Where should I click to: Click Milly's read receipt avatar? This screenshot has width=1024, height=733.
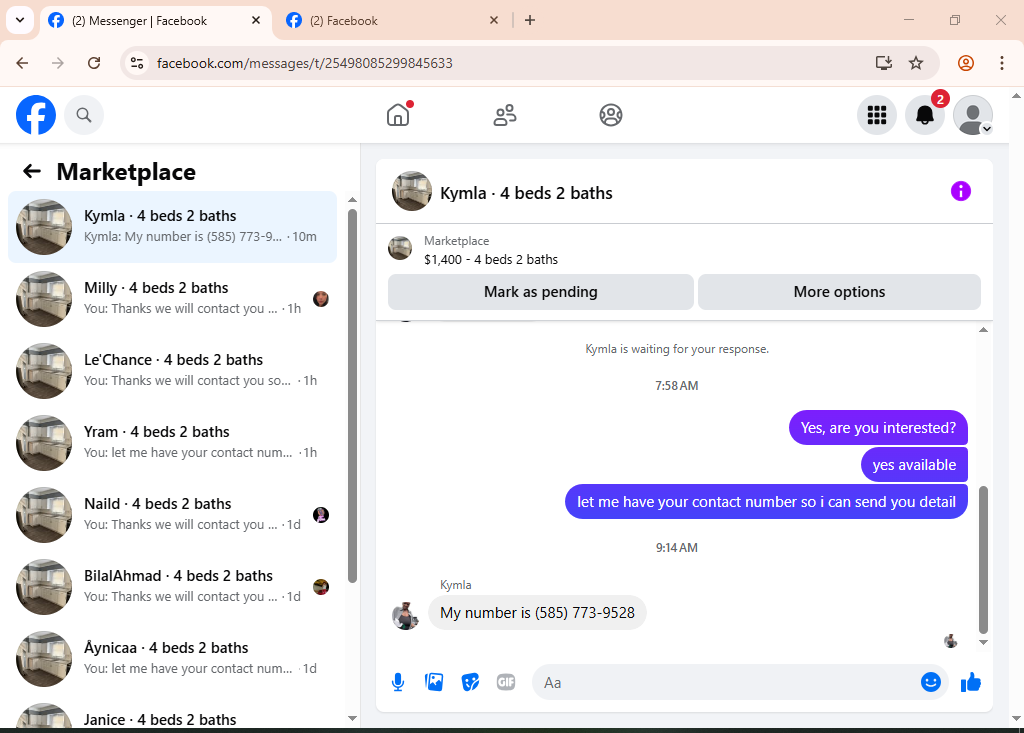click(321, 299)
